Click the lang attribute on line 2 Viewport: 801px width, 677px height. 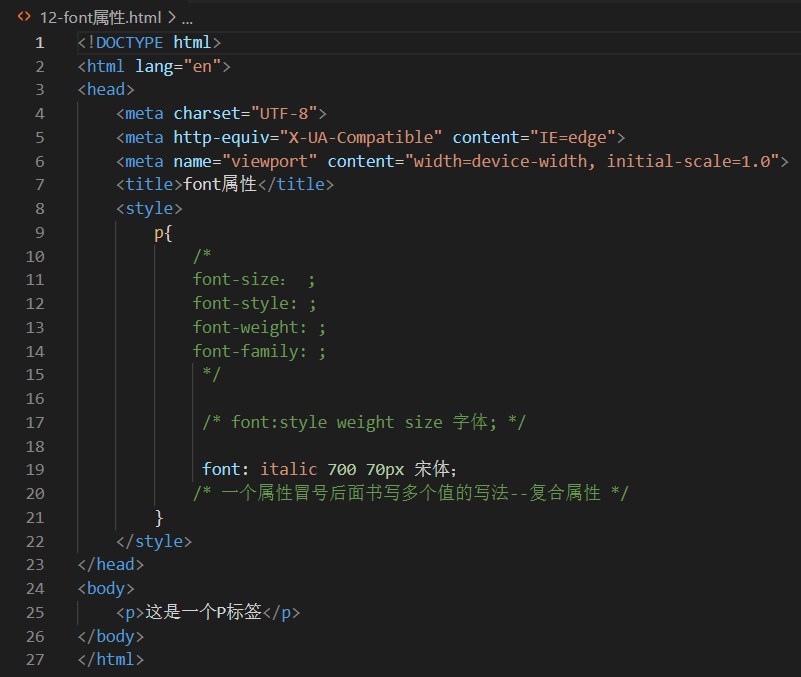click(154, 67)
